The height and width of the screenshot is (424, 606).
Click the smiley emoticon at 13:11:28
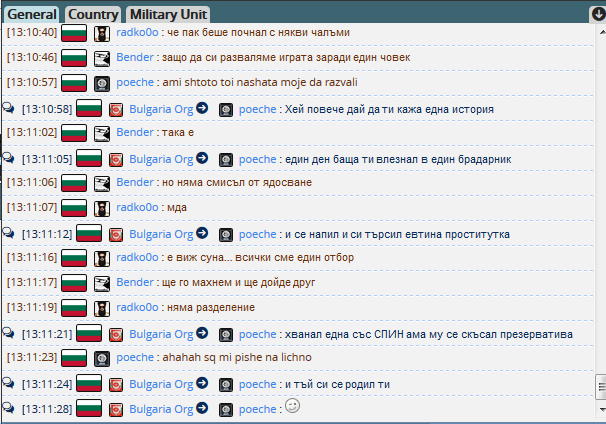tap(292, 406)
